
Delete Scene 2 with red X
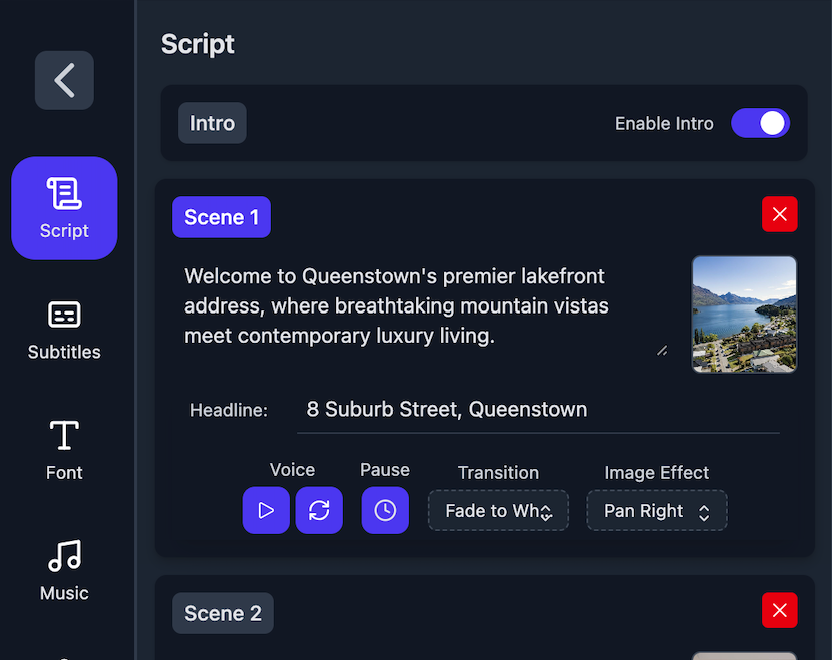tap(780, 610)
